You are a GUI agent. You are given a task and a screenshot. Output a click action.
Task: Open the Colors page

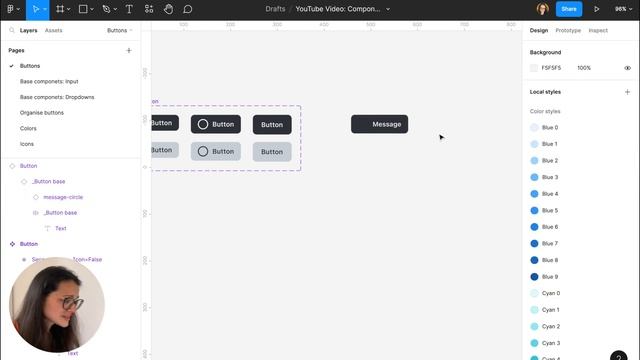(28, 129)
